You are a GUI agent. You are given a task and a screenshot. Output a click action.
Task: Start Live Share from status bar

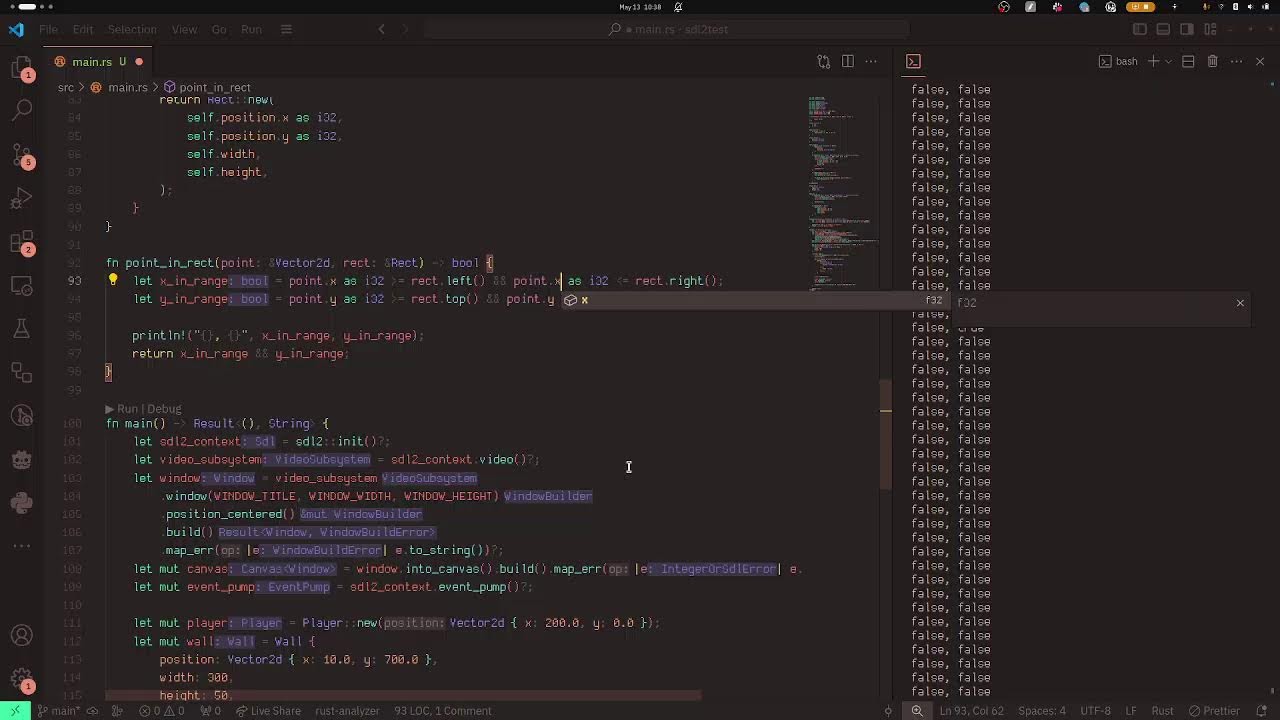point(267,711)
